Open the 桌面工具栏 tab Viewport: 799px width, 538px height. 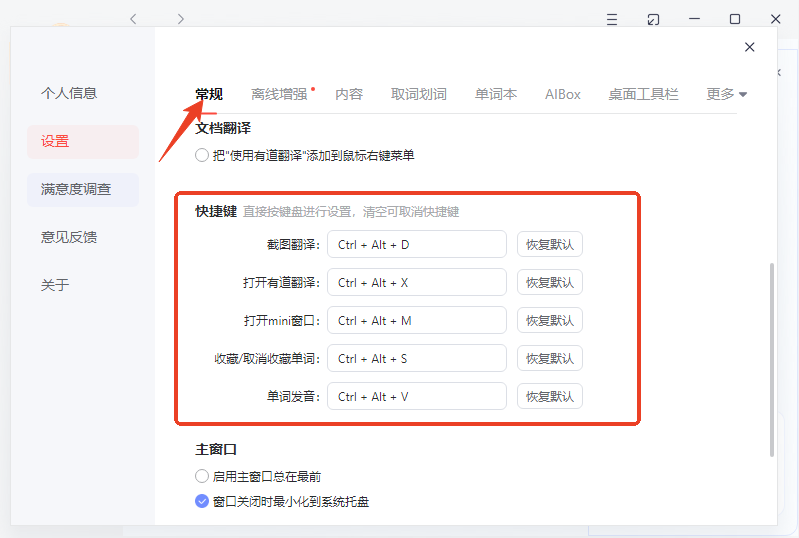pyautogui.click(x=643, y=94)
